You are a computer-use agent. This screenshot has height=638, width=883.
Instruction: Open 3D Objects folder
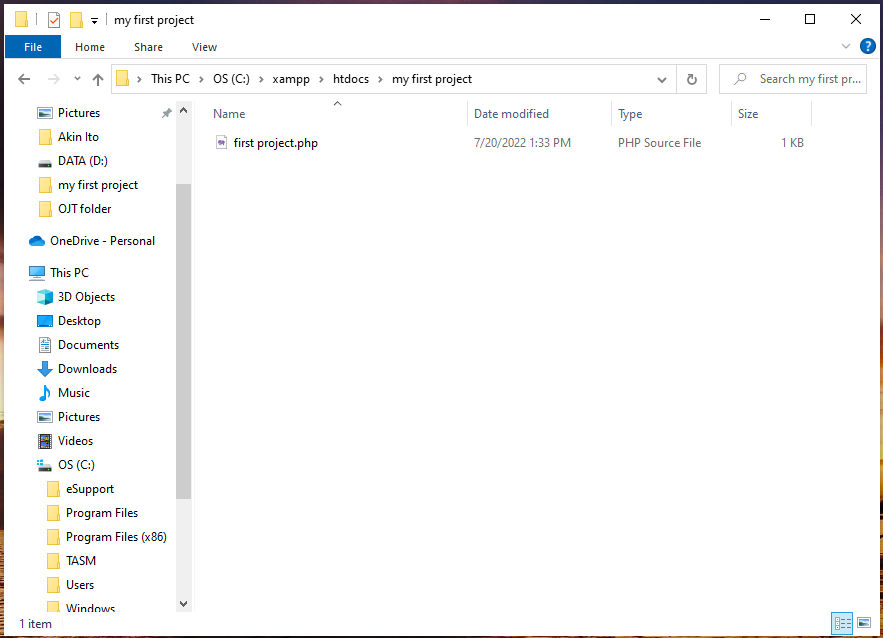point(86,297)
